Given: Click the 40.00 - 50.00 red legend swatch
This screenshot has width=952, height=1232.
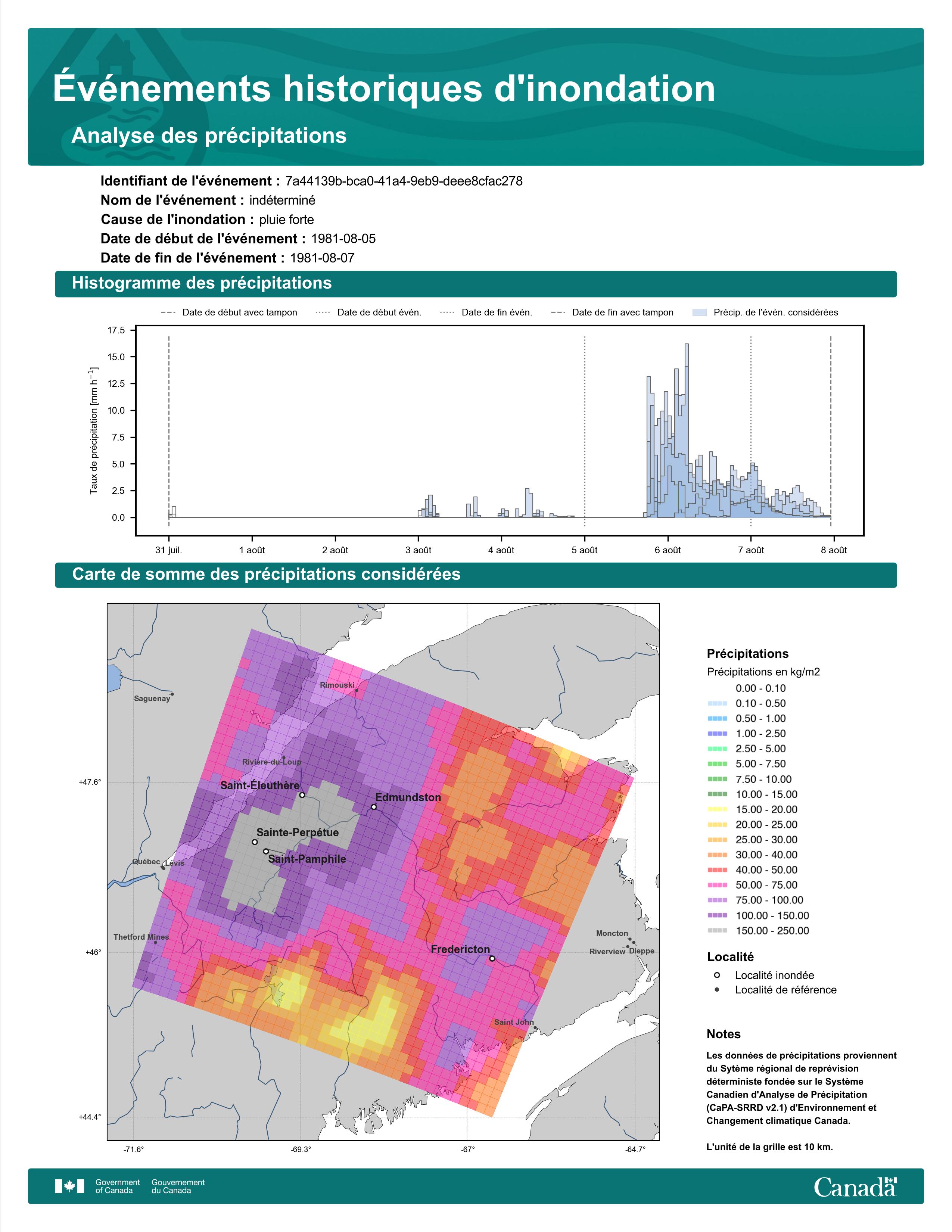Looking at the screenshot, I should [x=718, y=870].
